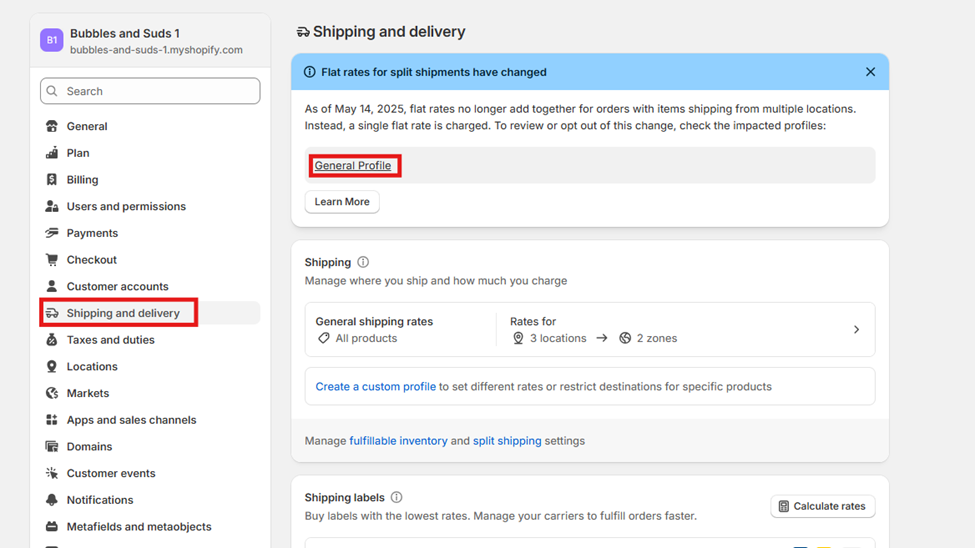Open the General Profile link
Image resolution: width=975 pixels, height=548 pixels.
click(x=353, y=165)
